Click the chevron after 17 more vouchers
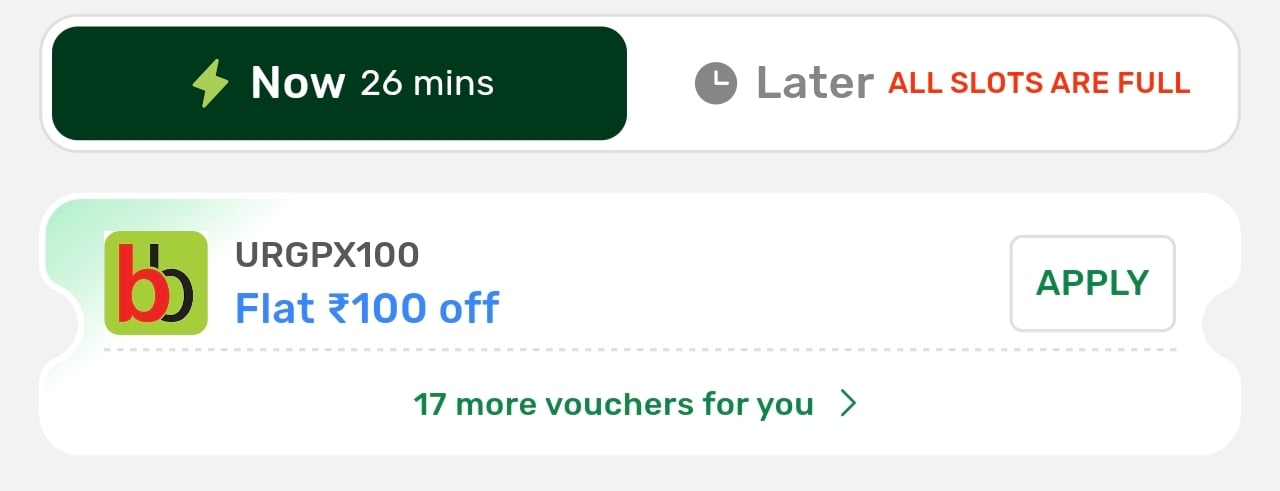Screen dimensions: 1280x491 point(849,404)
